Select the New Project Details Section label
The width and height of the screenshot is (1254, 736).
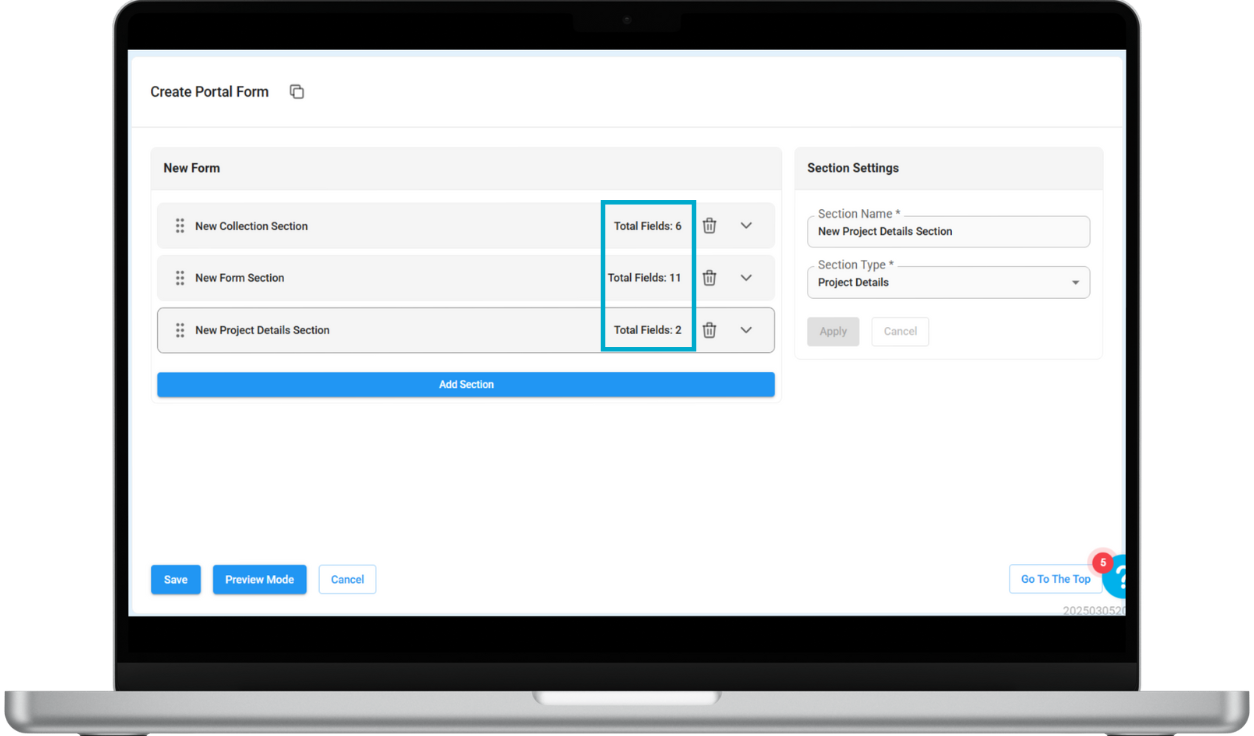pyautogui.click(x=262, y=330)
